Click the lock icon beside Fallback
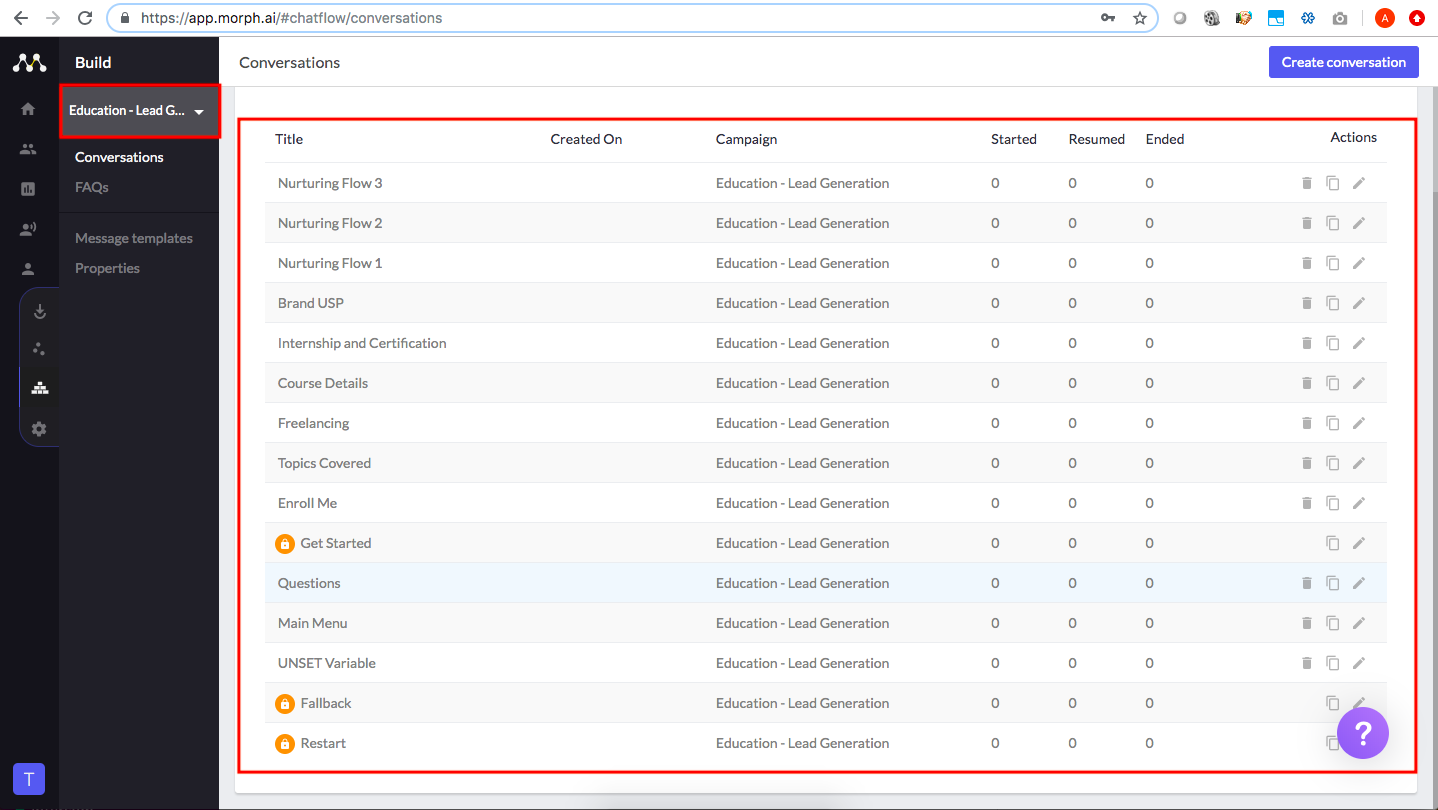1438x810 pixels. [x=285, y=703]
